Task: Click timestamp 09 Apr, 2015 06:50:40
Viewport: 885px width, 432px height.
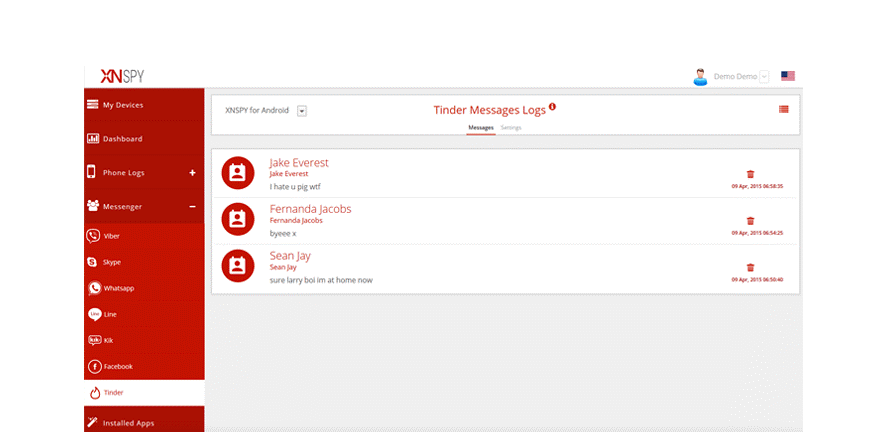Action: click(757, 280)
